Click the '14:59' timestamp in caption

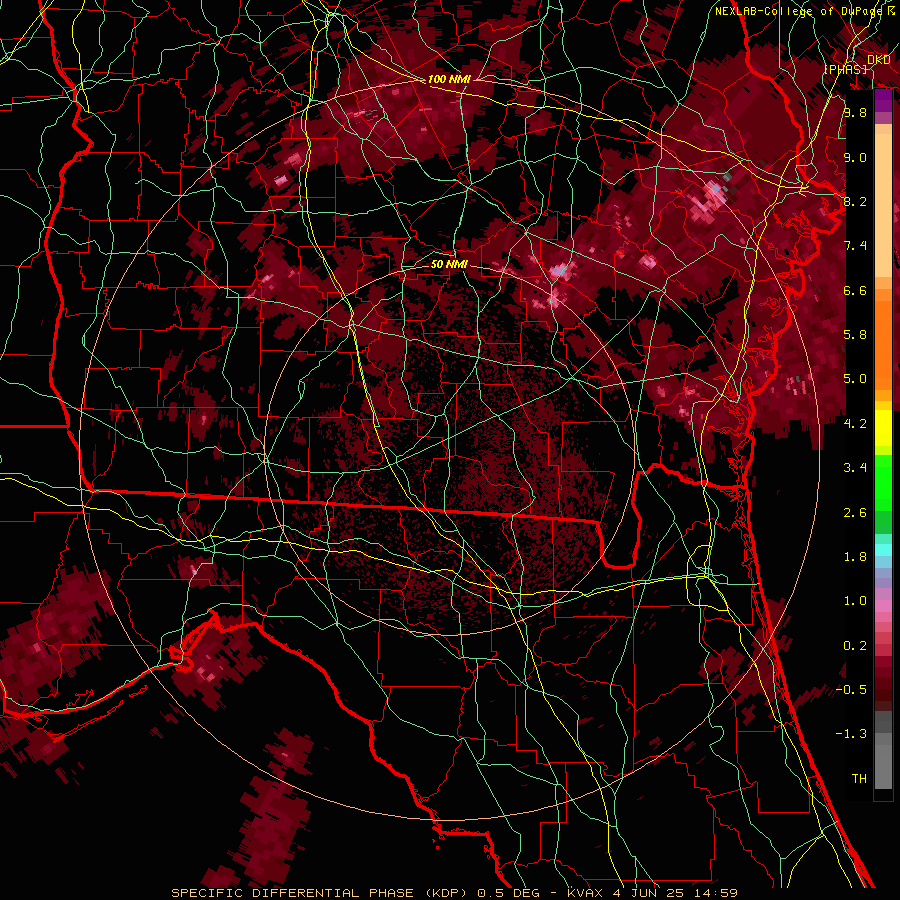click(716, 893)
